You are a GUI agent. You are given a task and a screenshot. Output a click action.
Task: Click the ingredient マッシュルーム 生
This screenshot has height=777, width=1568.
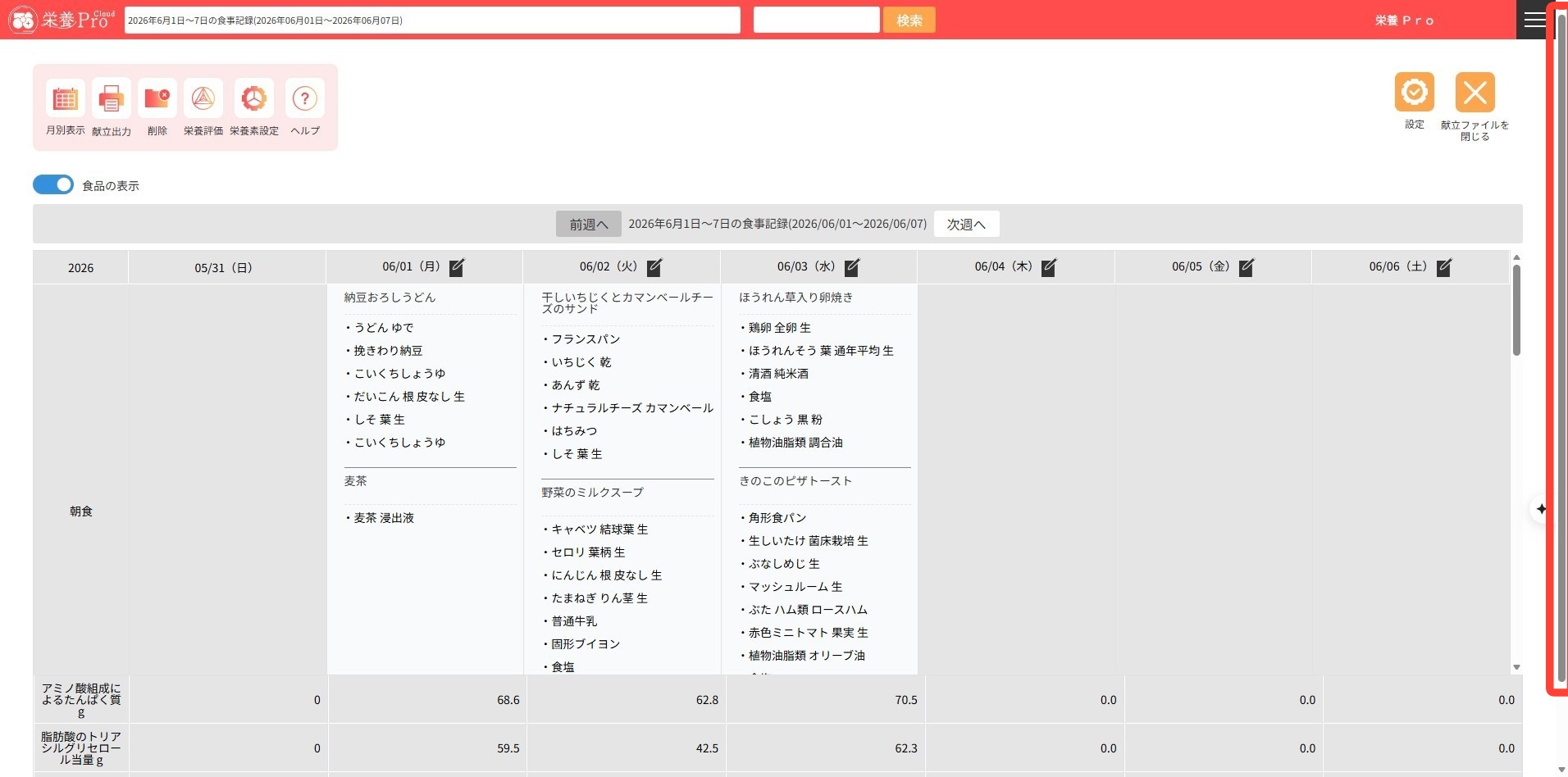(x=795, y=587)
